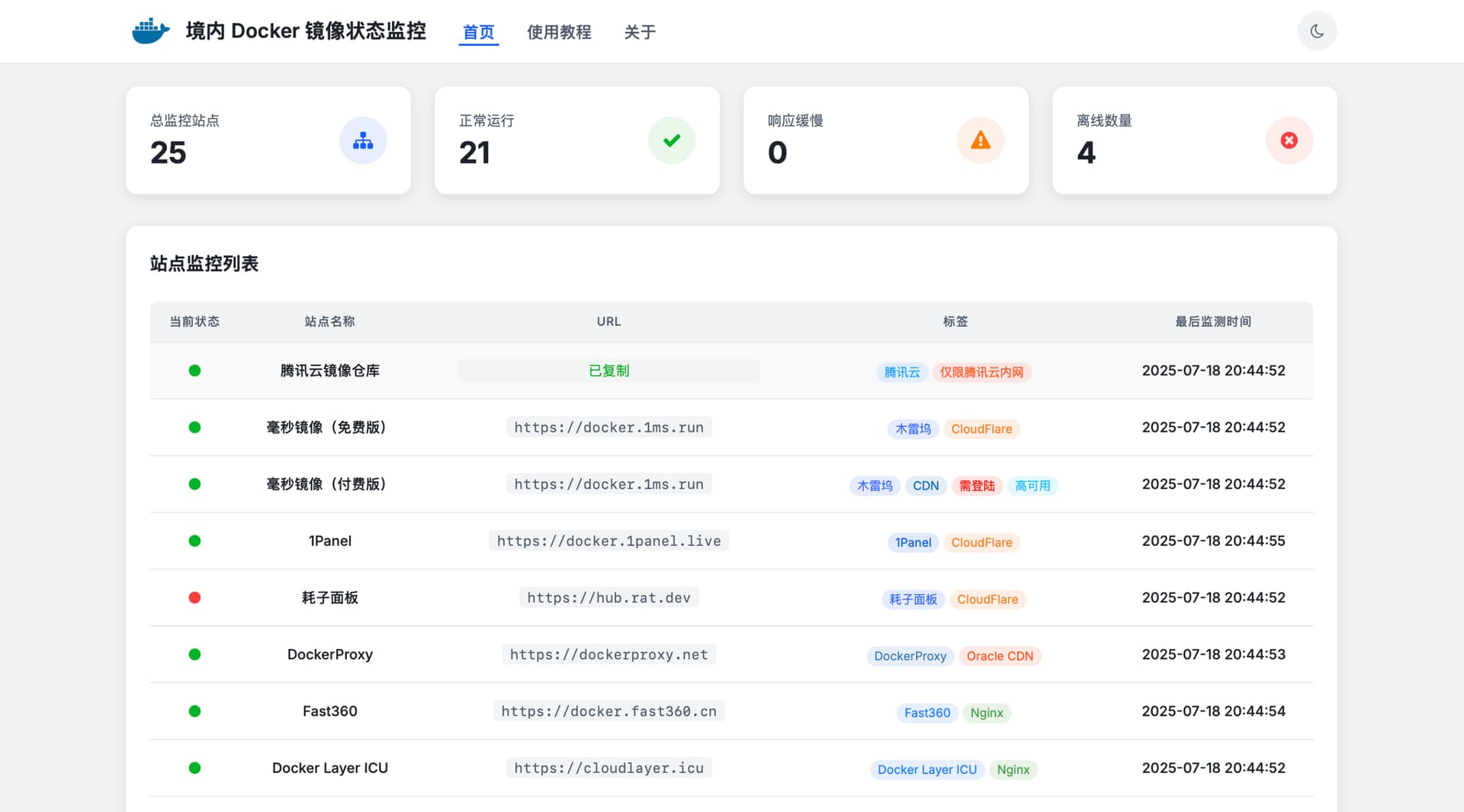
Task: Click red status dot for 耗子面板
Action: click(194, 598)
